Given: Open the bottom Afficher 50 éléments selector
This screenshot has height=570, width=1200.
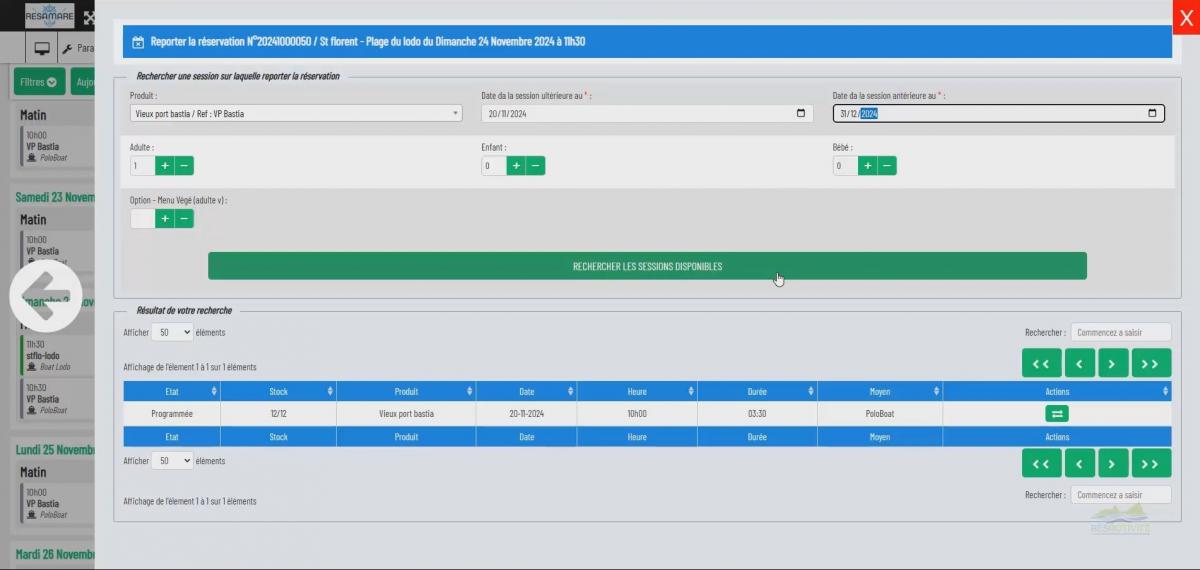Looking at the screenshot, I should (173, 461).
